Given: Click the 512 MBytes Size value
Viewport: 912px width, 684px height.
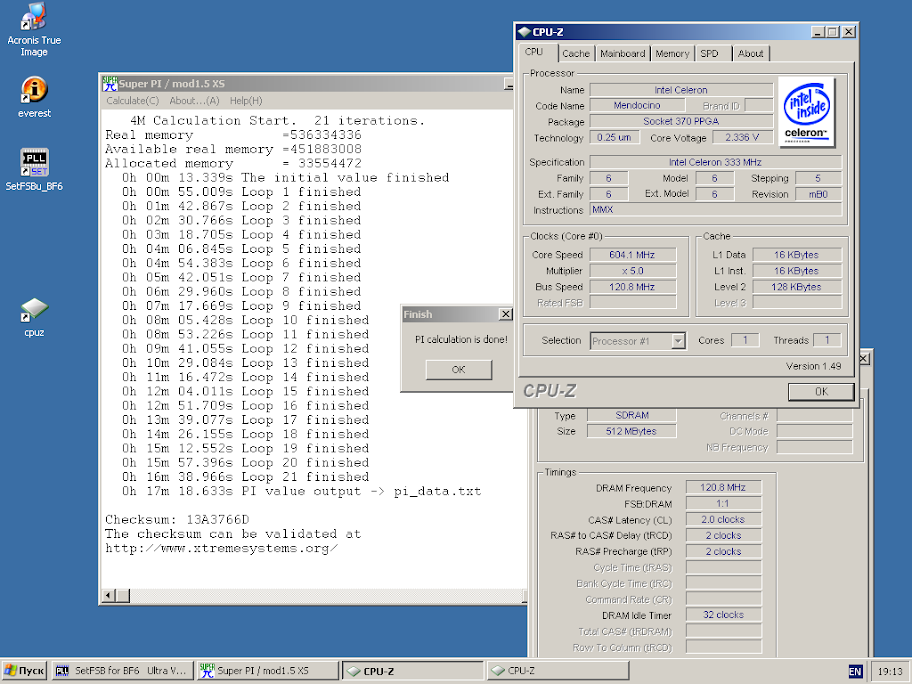Looking at the screenshot, I should (632, 431).
